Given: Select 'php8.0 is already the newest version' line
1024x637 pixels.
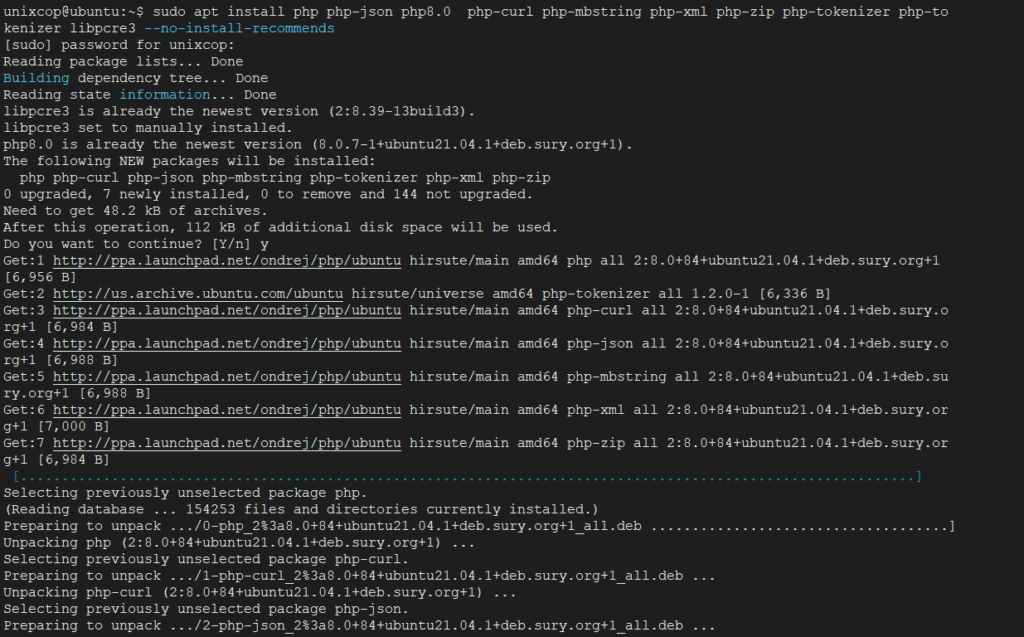Looking at the screenshot, I should (x=318, y=144).
